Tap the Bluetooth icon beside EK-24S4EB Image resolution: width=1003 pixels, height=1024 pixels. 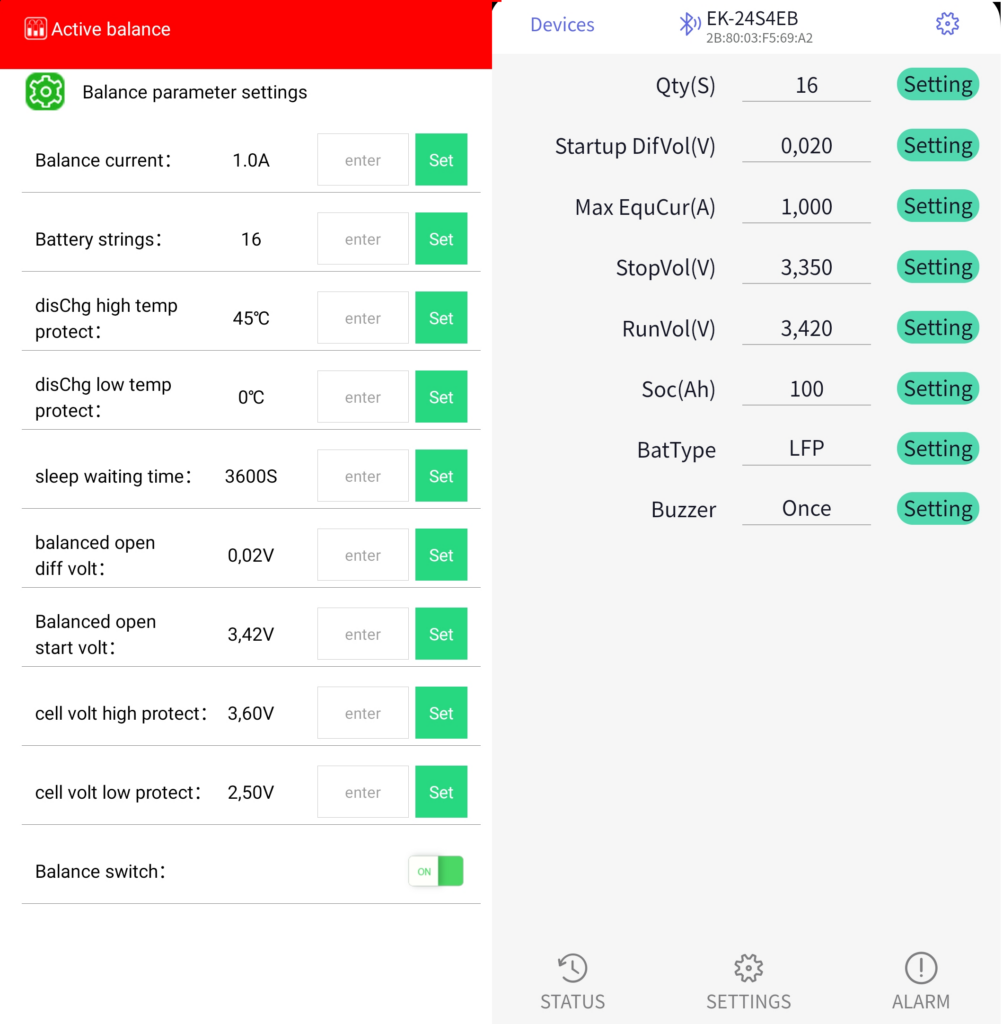tap(689, 25)
